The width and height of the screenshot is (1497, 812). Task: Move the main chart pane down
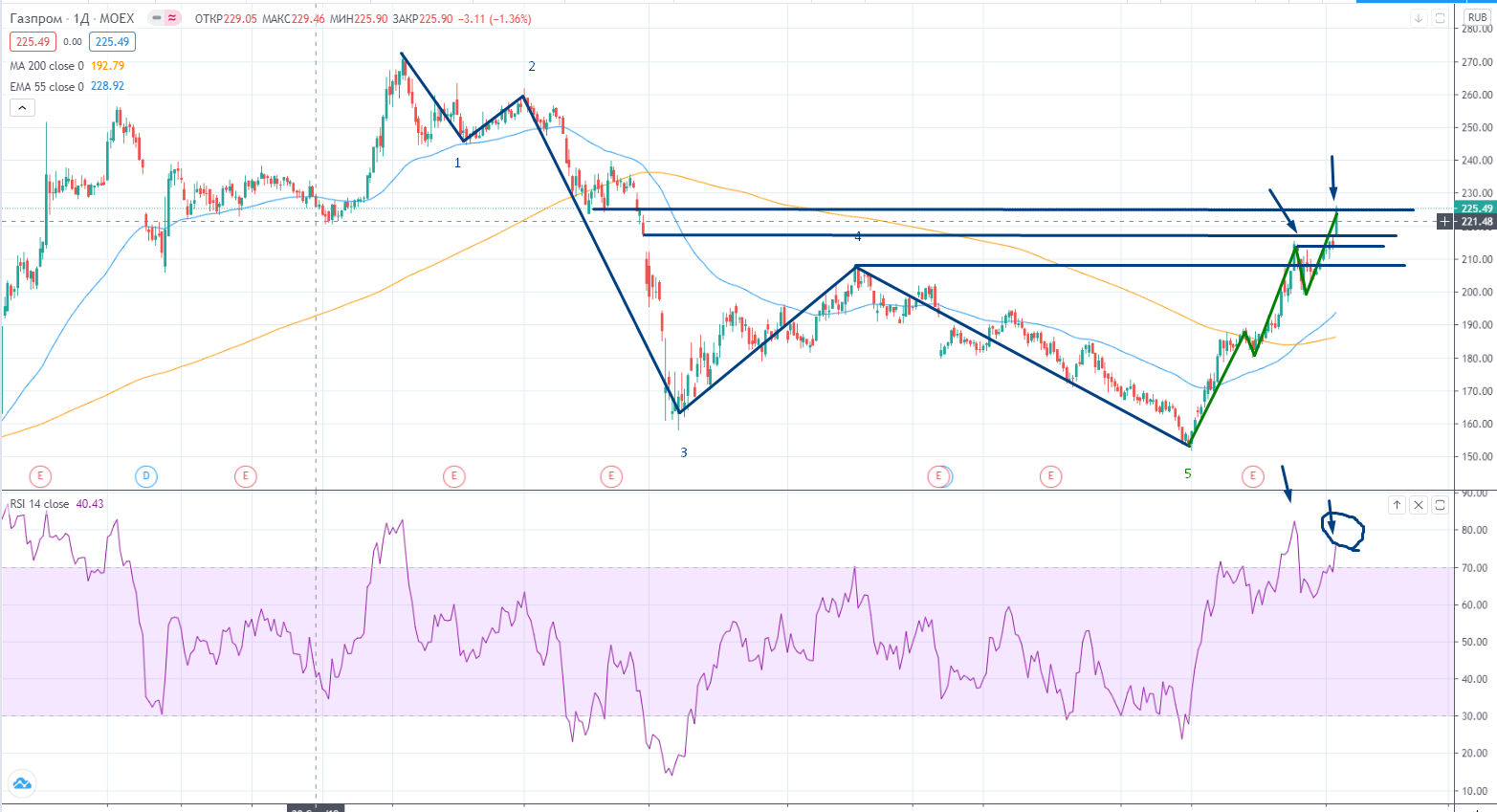coord(1419,18)
